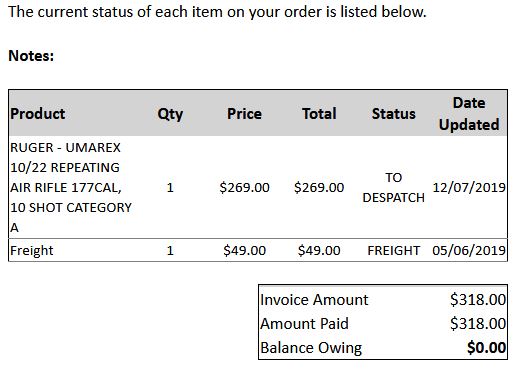
Task: Click the FREIGHT status cell
Action: (394, 250)
